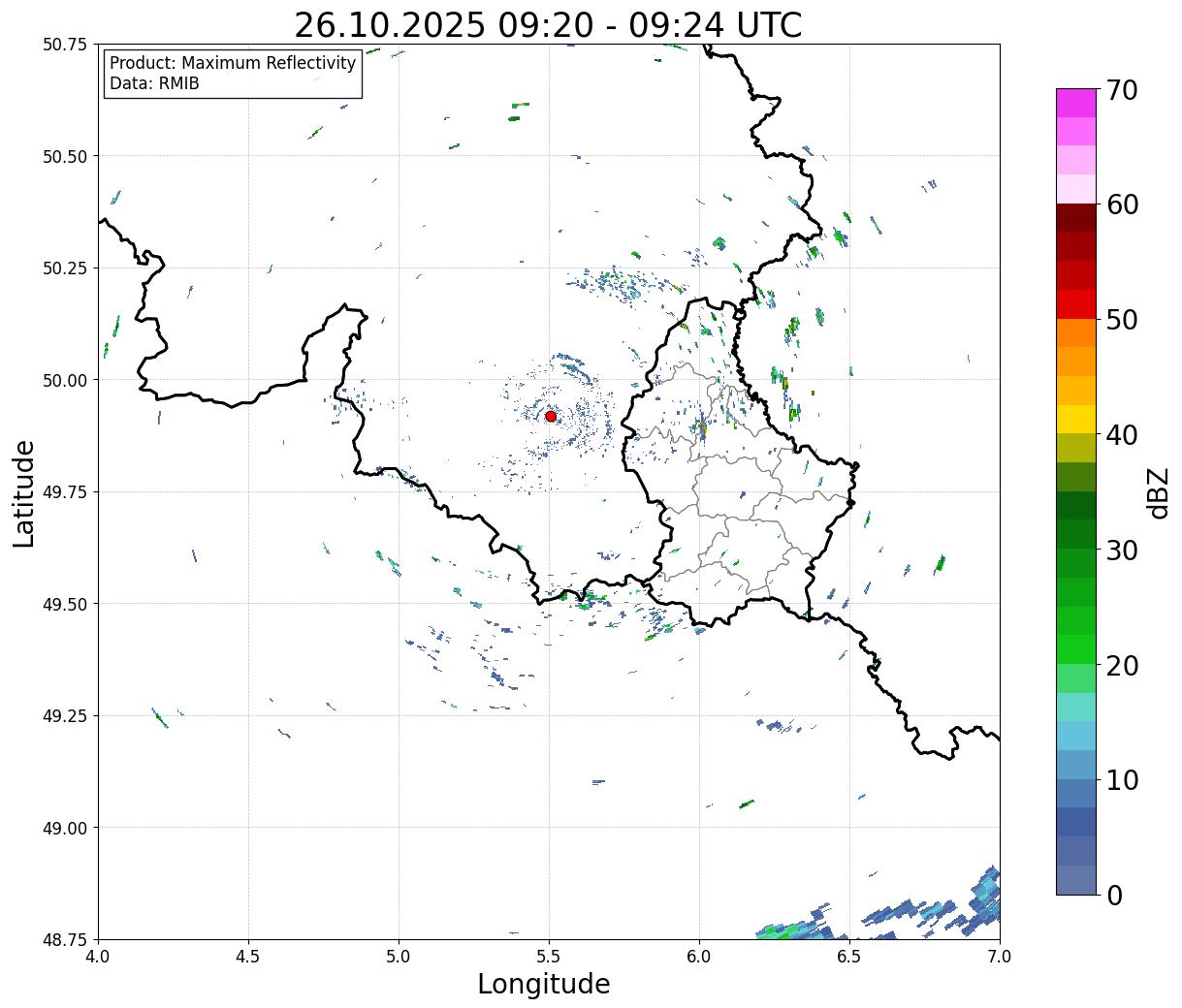
Task: Click the colorbar tick label 30
Action: click(1123, 551)
